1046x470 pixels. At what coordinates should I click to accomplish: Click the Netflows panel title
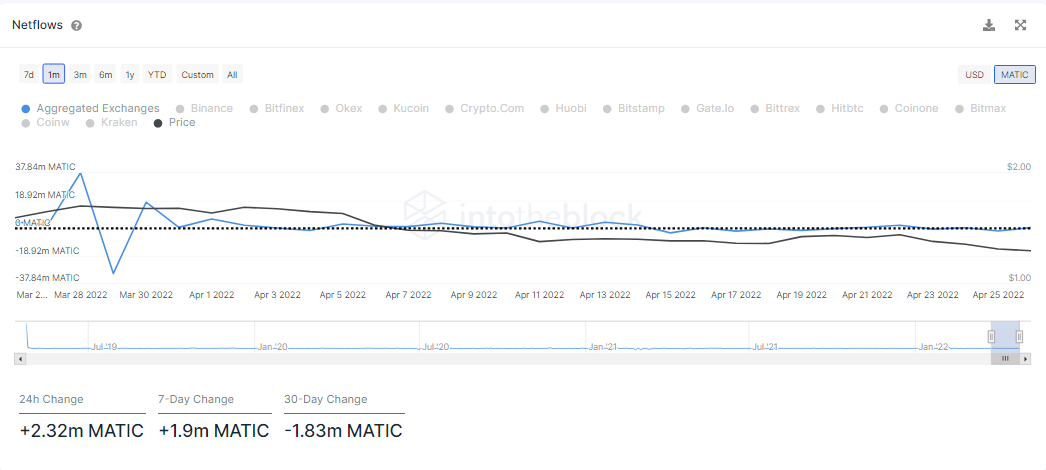37,25
